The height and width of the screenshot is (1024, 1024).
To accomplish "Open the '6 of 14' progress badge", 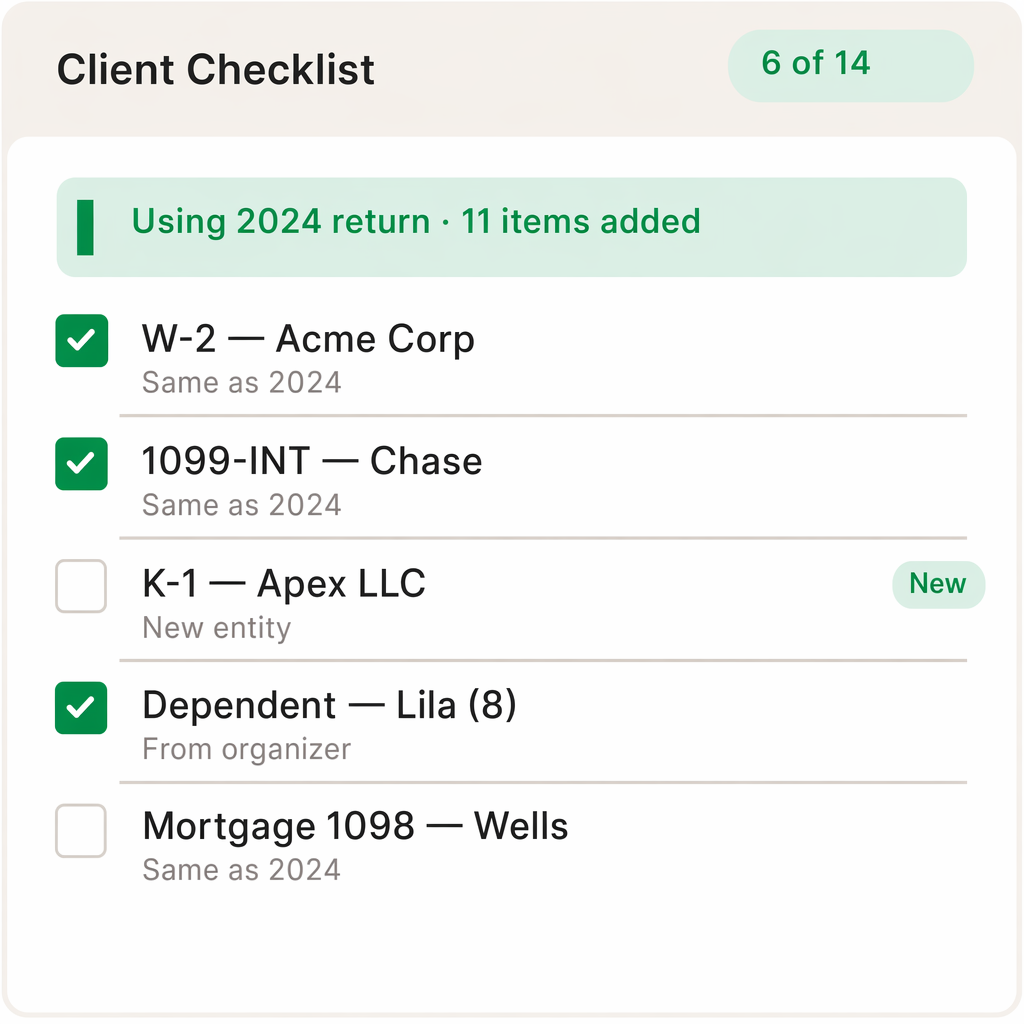I will tap(850, 65).
